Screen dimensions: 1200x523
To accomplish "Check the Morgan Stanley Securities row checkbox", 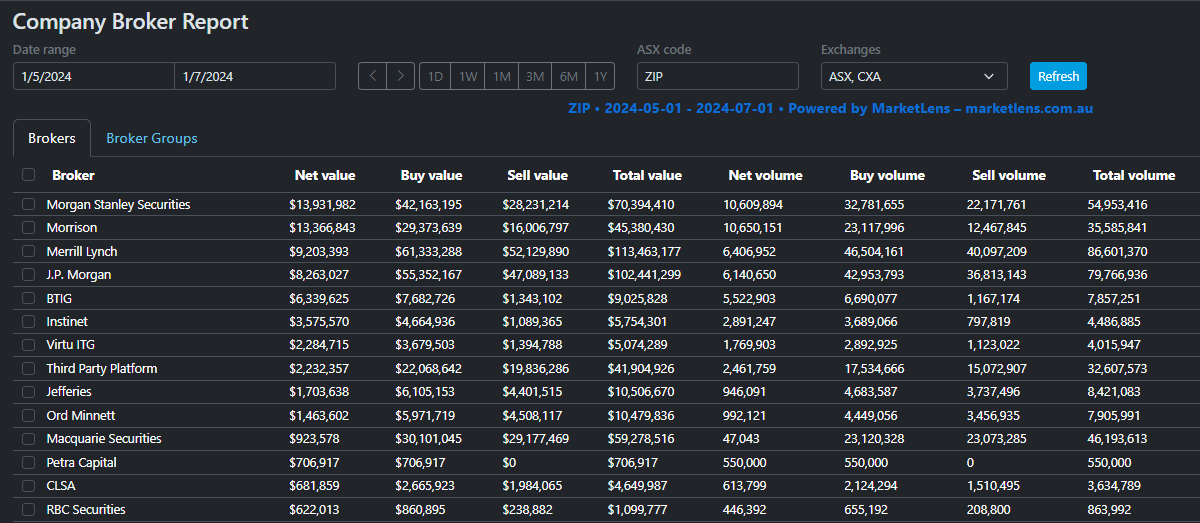I will tap(28, 204).
